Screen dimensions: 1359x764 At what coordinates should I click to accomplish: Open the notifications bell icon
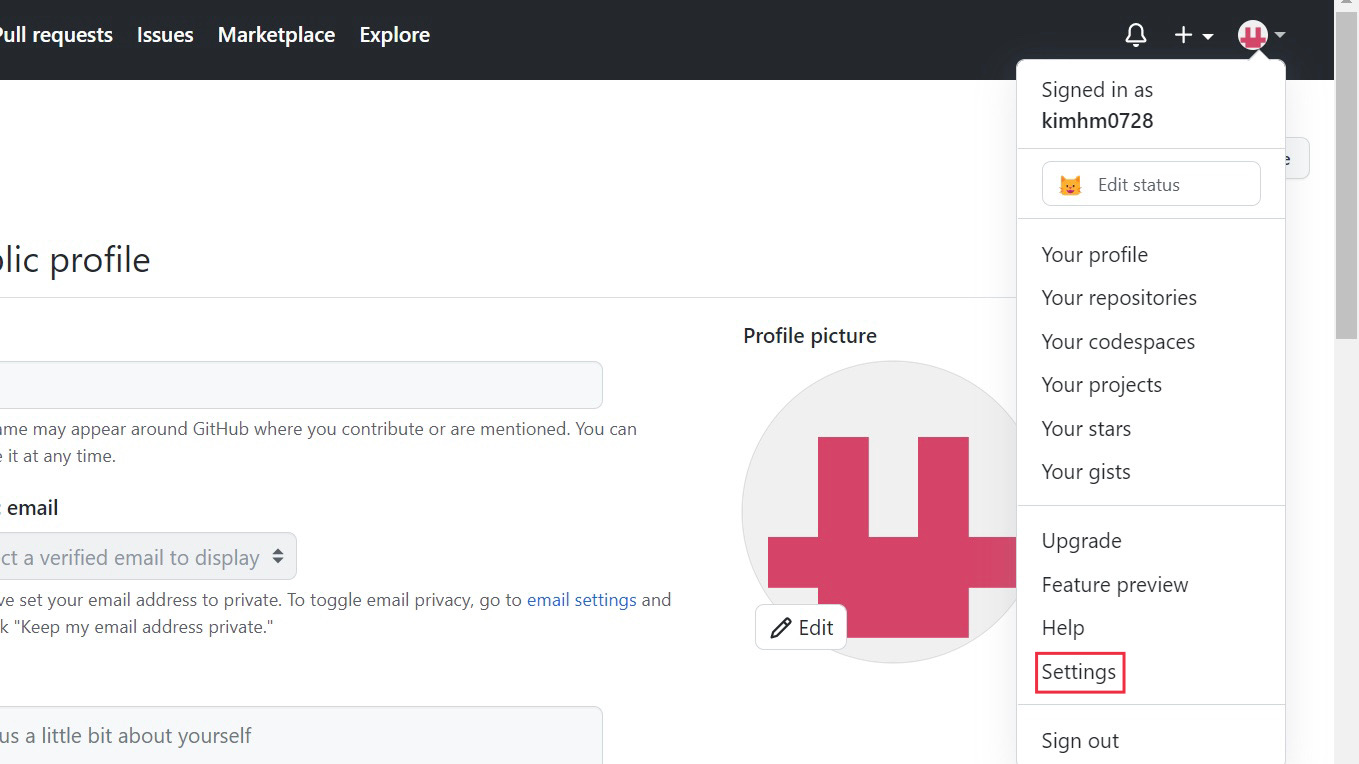(1135, 35)
